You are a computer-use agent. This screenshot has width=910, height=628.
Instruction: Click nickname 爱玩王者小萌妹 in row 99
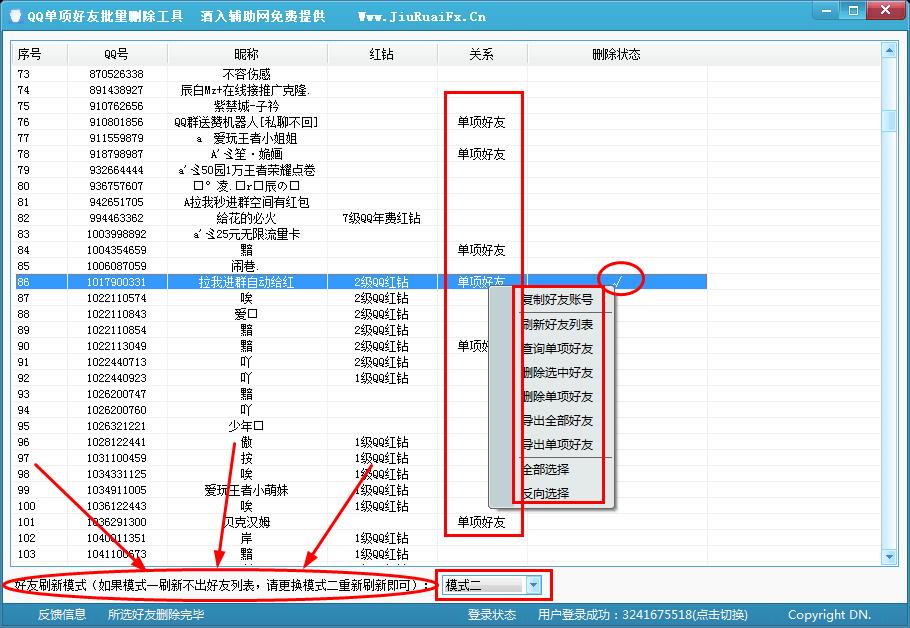coord(247,490)
